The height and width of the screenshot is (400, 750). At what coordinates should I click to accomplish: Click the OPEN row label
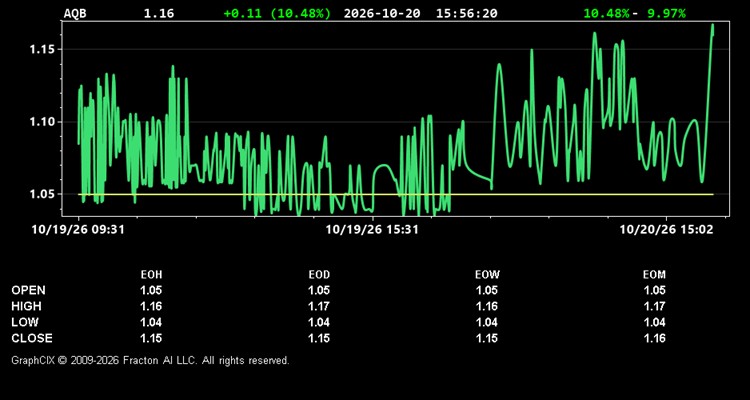(28, 290)
